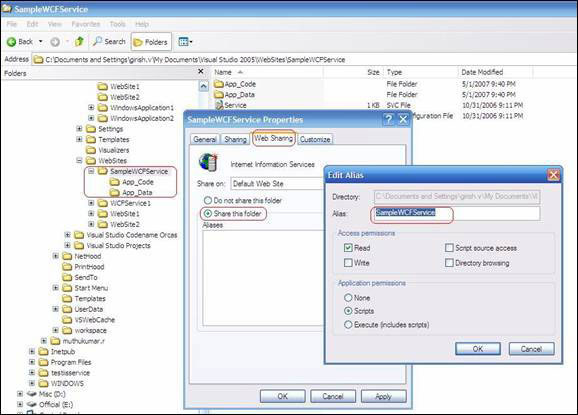Open the 'Share on' Default Web Site dropdown
This screenshot has height=415, width=578.
[x=276, y=184]
